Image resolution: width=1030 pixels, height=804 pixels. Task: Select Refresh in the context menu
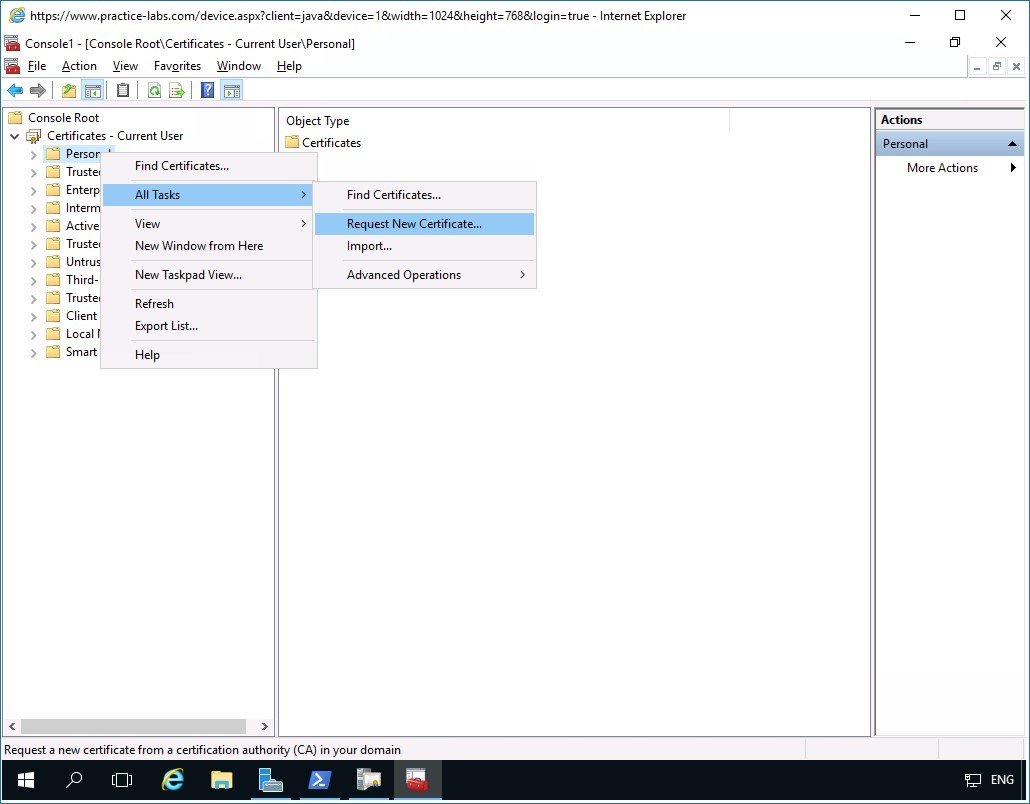(208, 304)
